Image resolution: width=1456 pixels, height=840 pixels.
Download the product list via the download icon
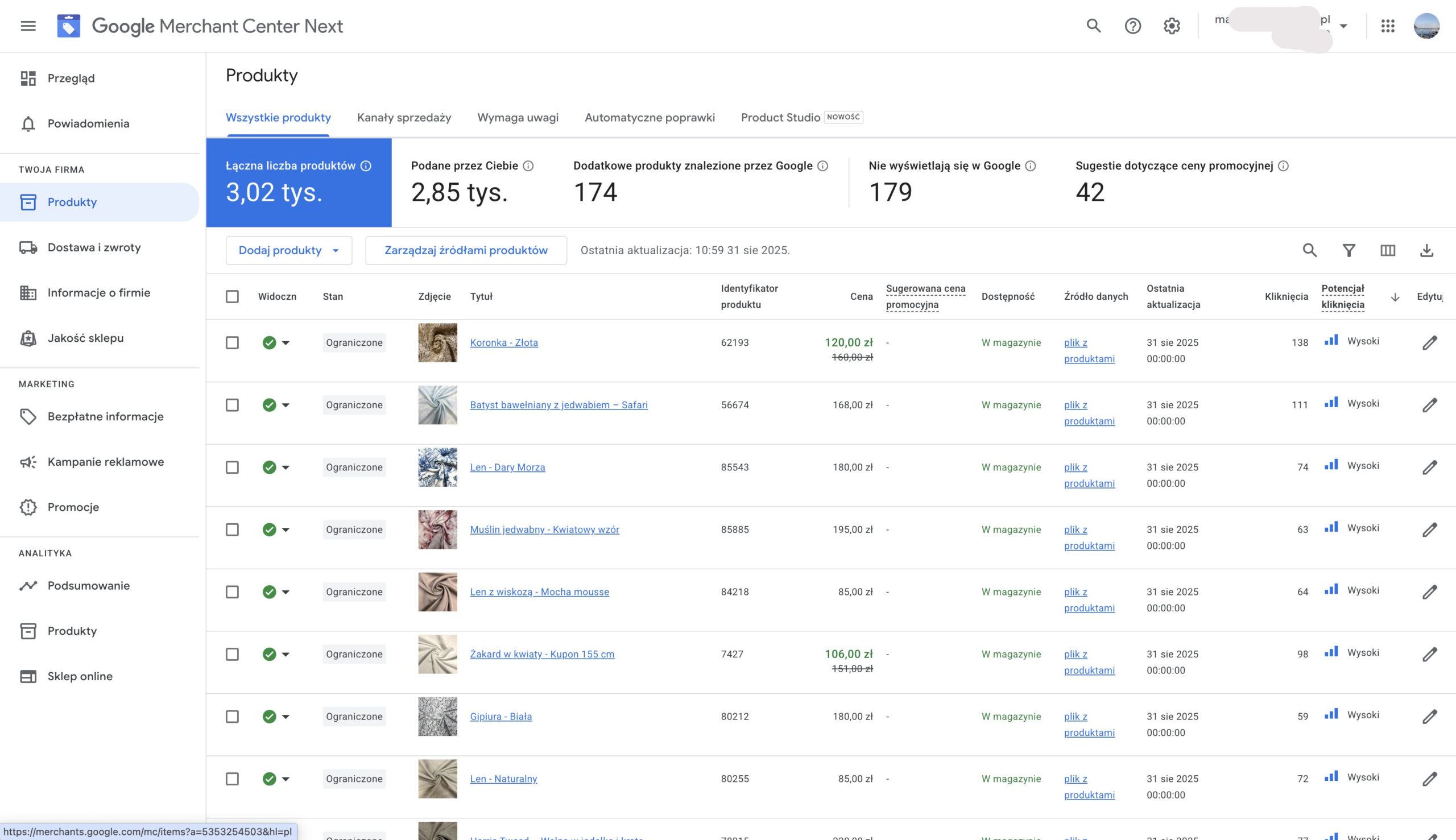tap(1426, 250)
